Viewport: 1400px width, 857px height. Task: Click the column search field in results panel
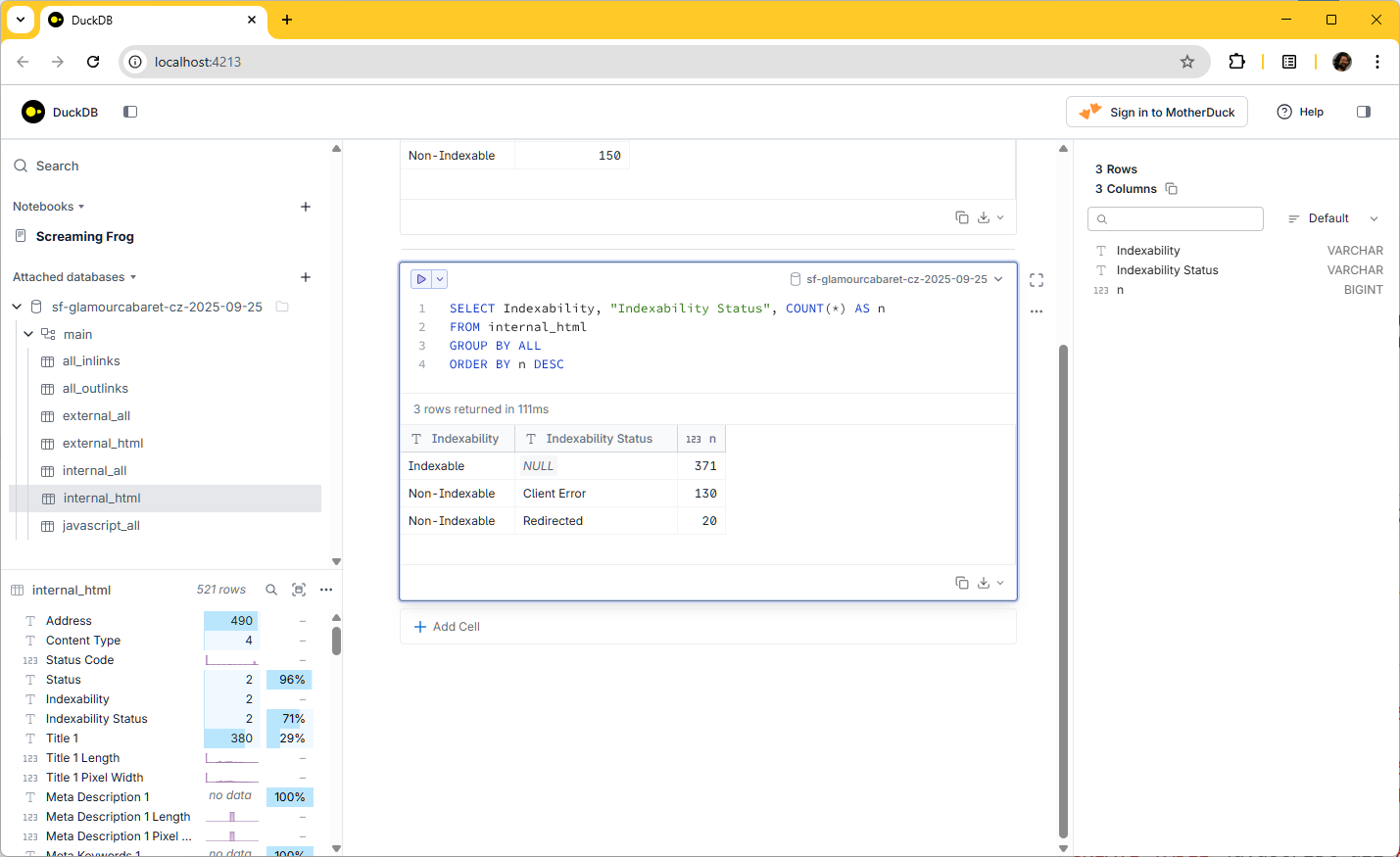coord(1176,218)
